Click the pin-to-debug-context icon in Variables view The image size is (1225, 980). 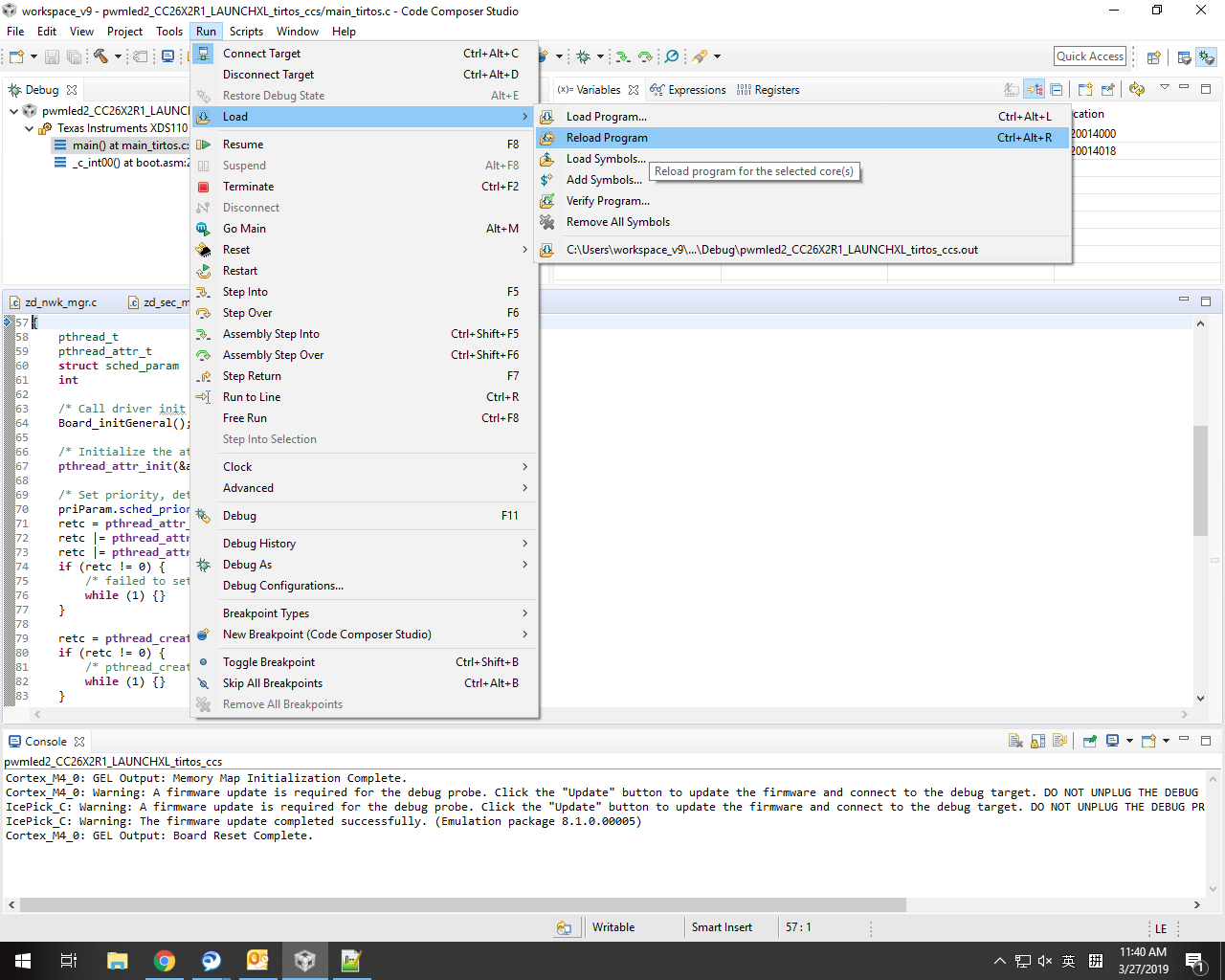(1108, 90)
